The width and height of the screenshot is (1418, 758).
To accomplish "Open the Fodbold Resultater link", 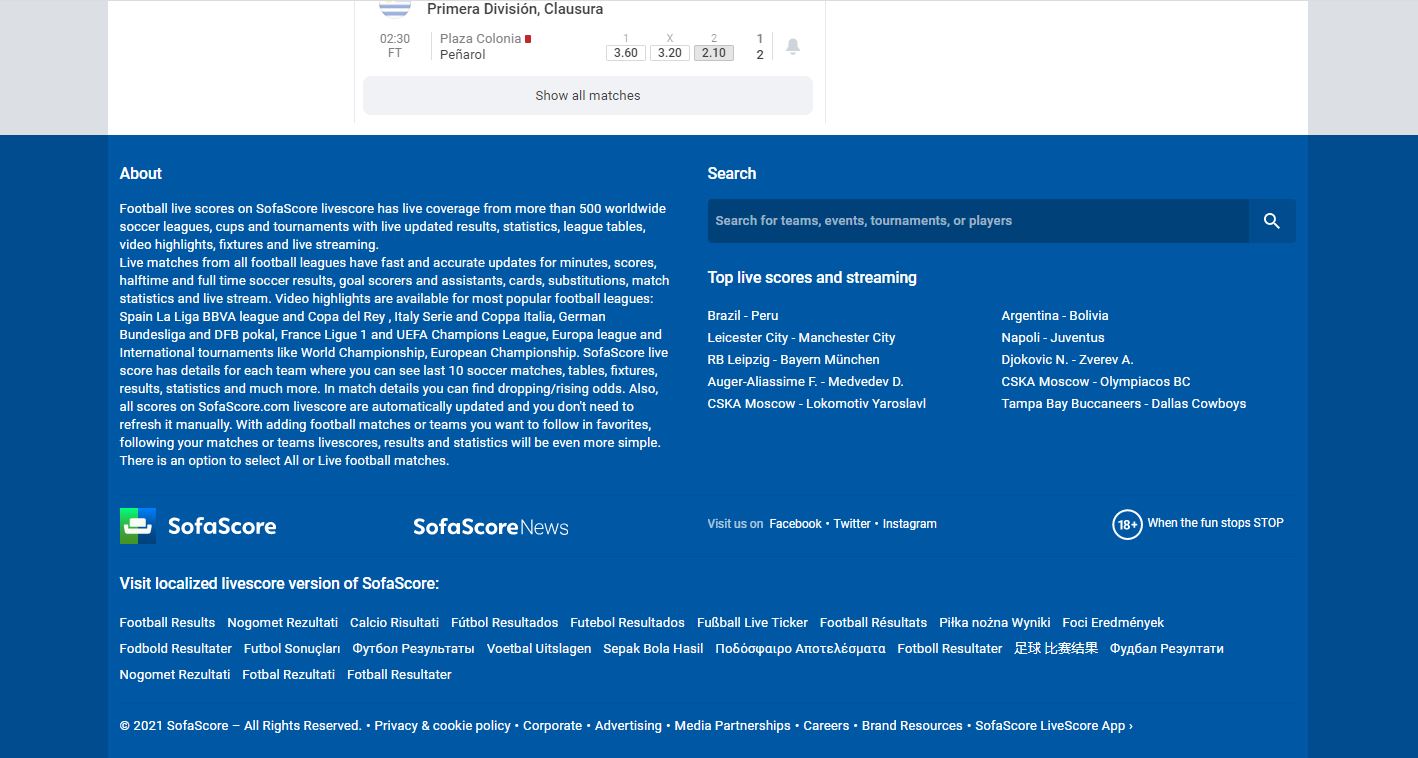I will pyautogui.click(x=175, y=649).
